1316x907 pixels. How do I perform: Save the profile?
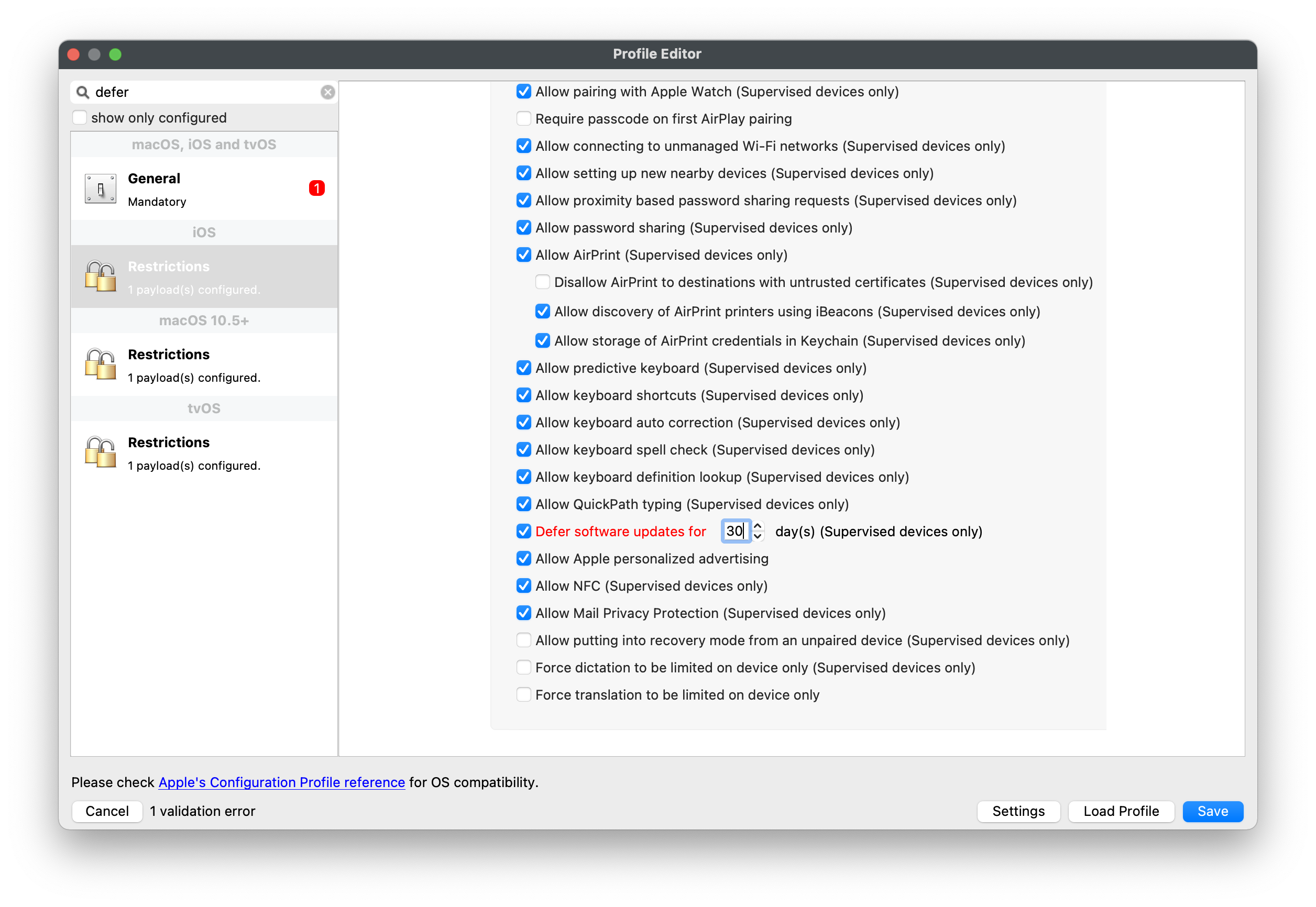pyautogui.click(x=1213, y=812)
